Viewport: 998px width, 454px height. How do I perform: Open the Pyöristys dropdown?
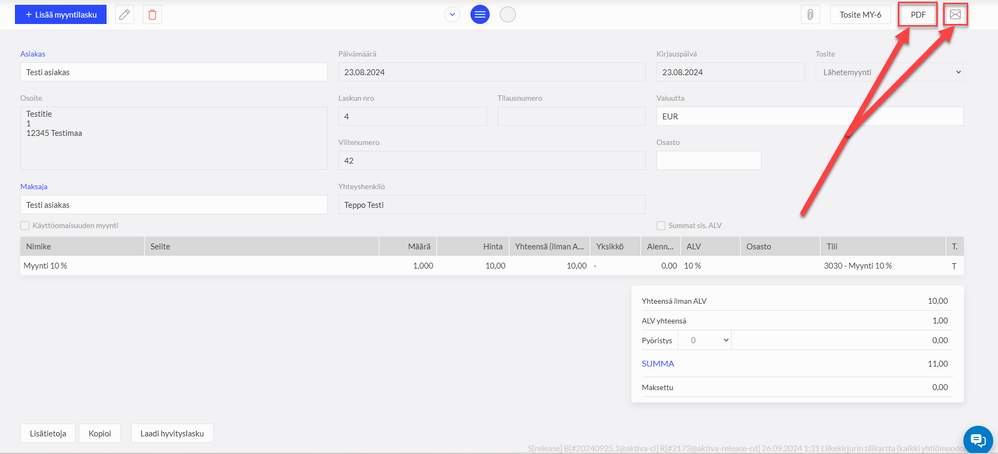click(705, 341)
